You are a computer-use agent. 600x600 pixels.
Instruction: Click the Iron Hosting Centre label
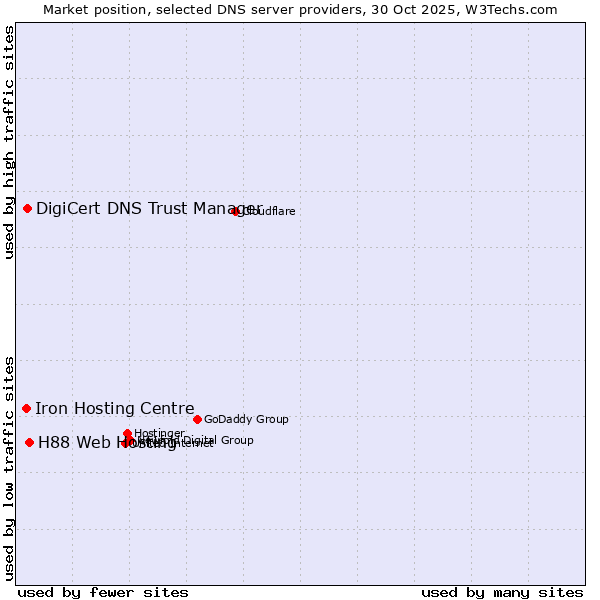pyautogui.click(x=115, y=408)
